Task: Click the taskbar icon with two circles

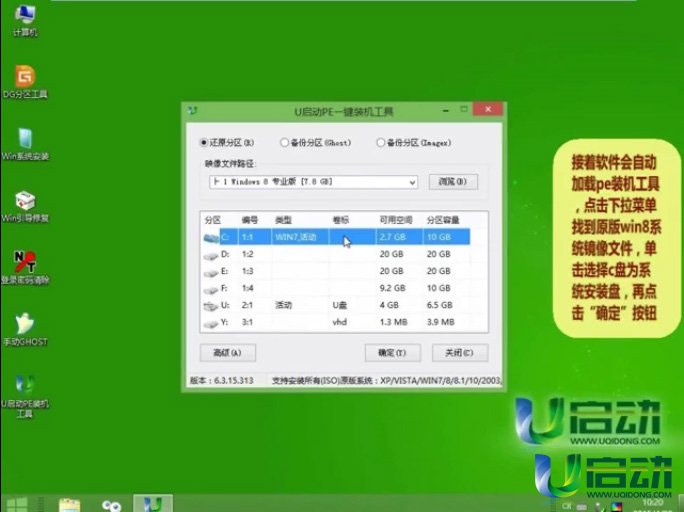Action: coord(112,505)
